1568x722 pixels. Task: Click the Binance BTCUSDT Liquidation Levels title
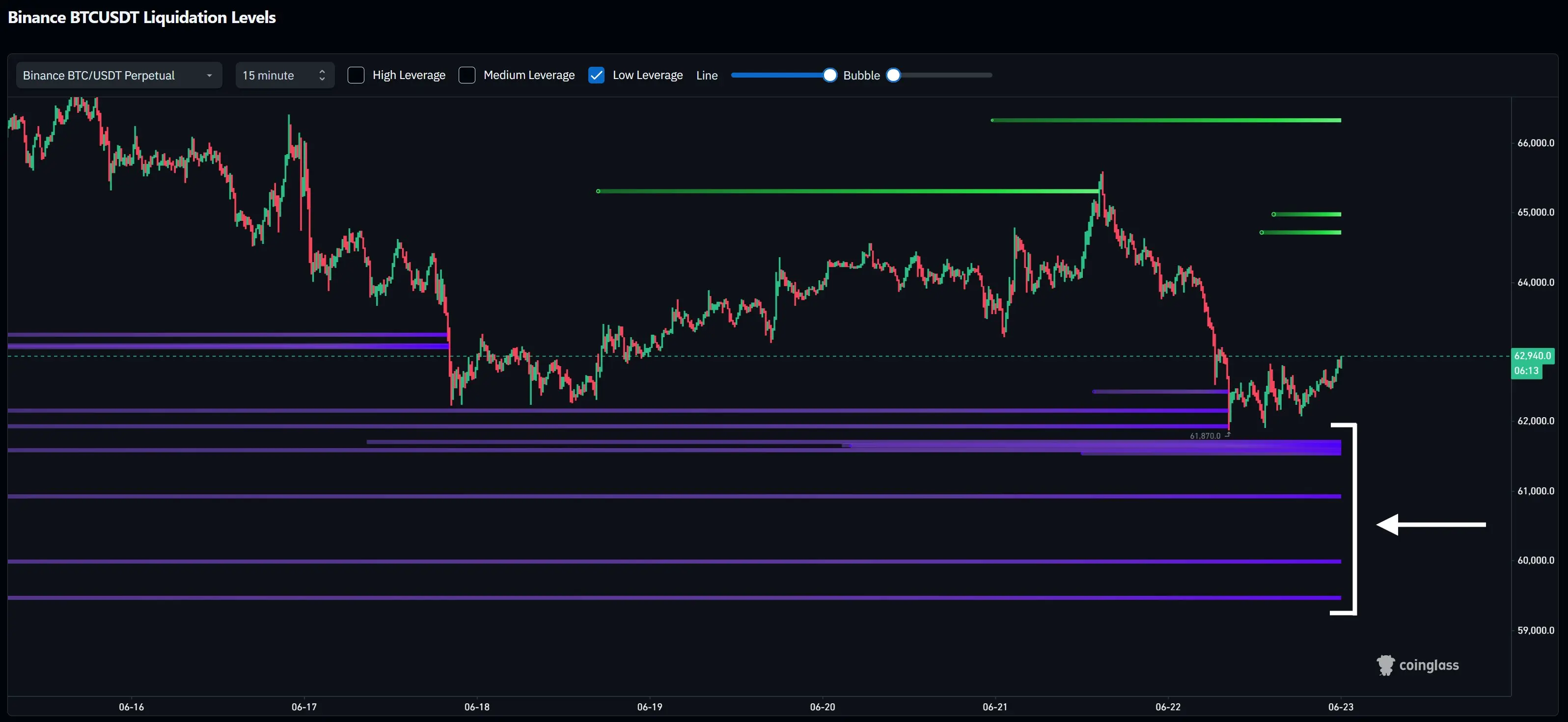tap(142, 18)
